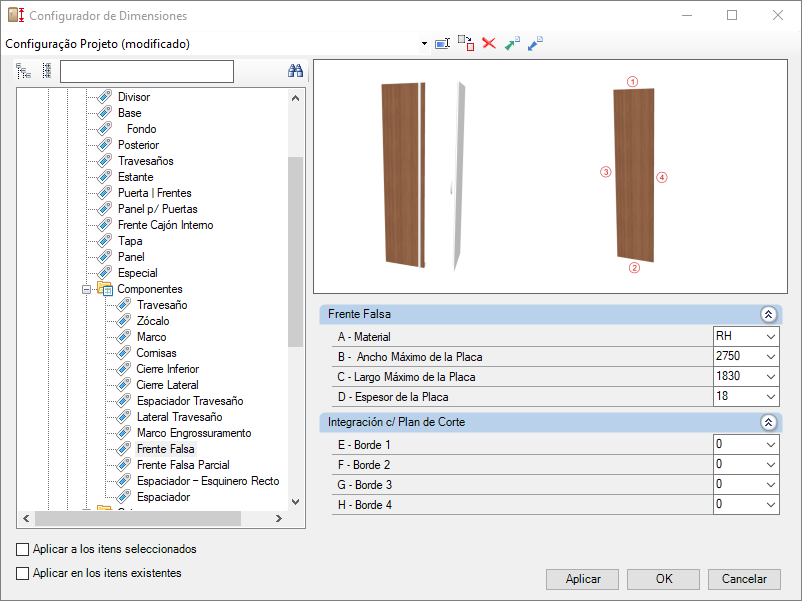
Task: Click the binoculars search icon
Action: [x=295, y=71]
